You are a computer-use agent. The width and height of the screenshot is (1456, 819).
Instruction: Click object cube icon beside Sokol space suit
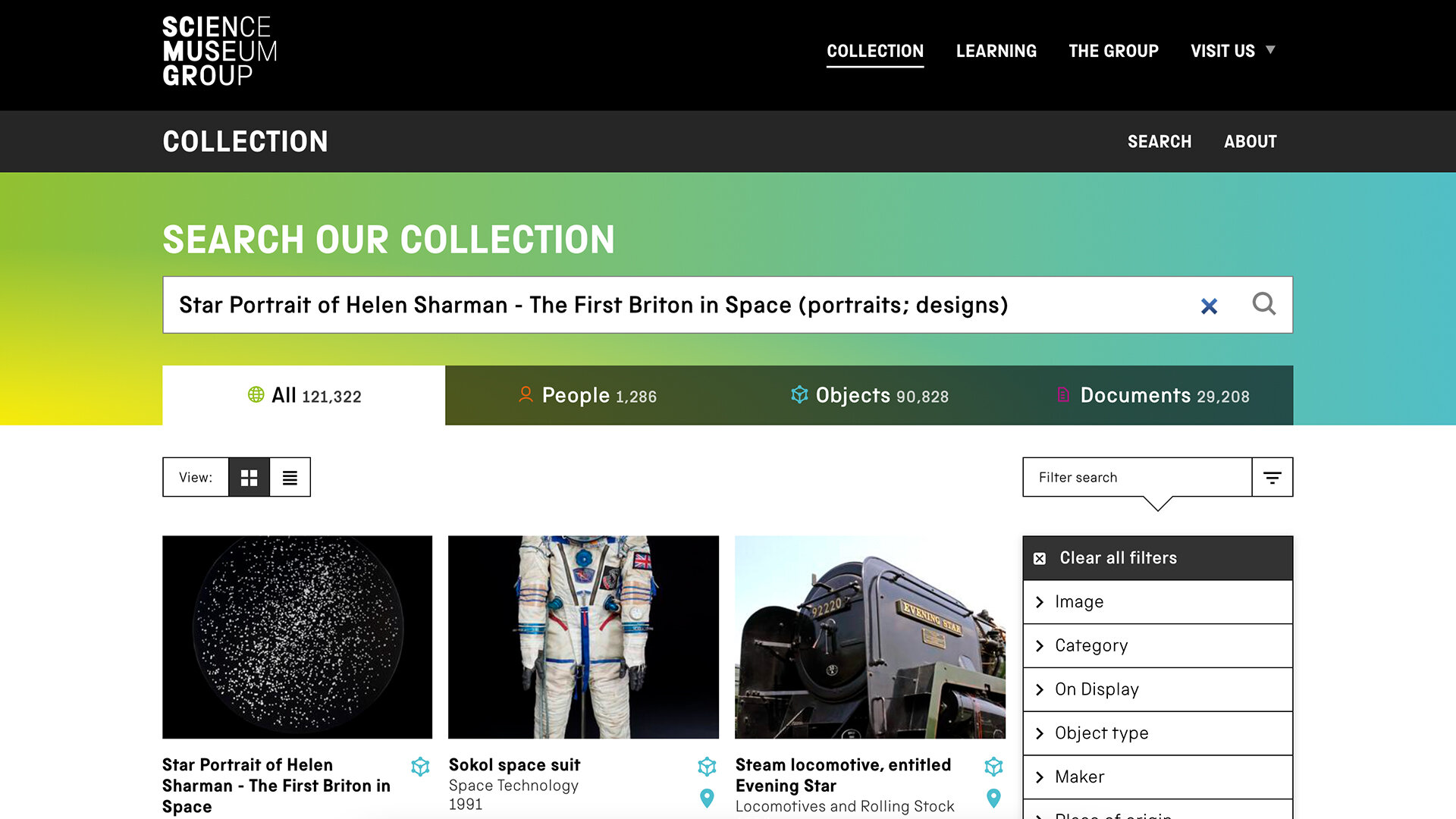(x=707, y=766)
